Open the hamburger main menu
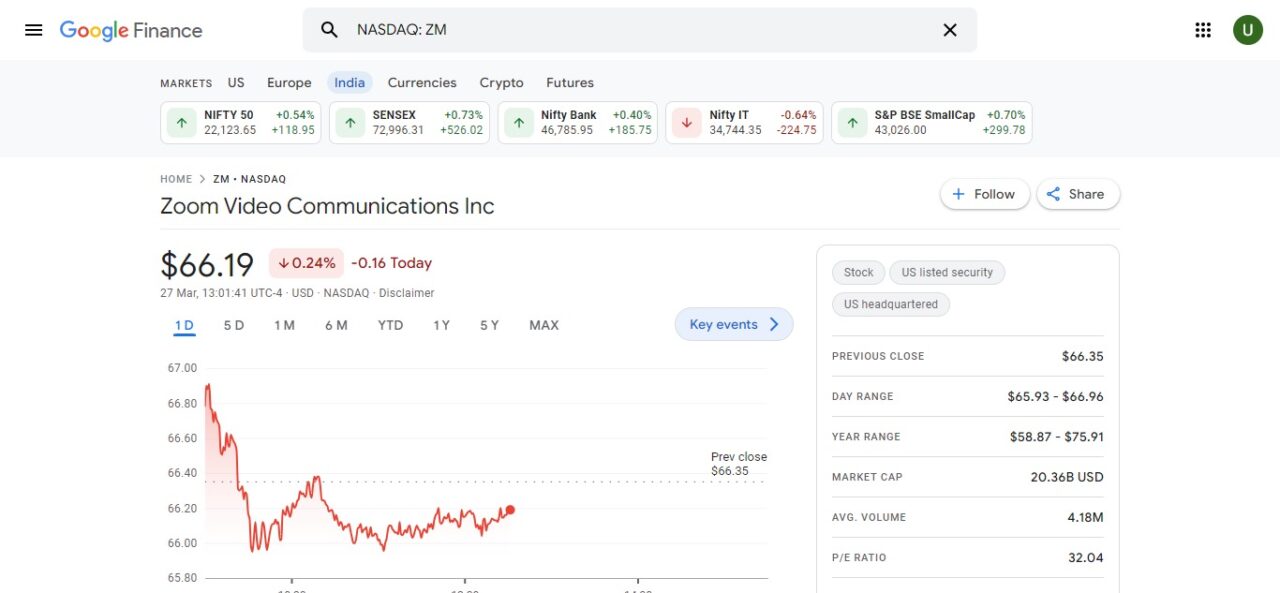1280x593 pixels. [x=34, y=30]
